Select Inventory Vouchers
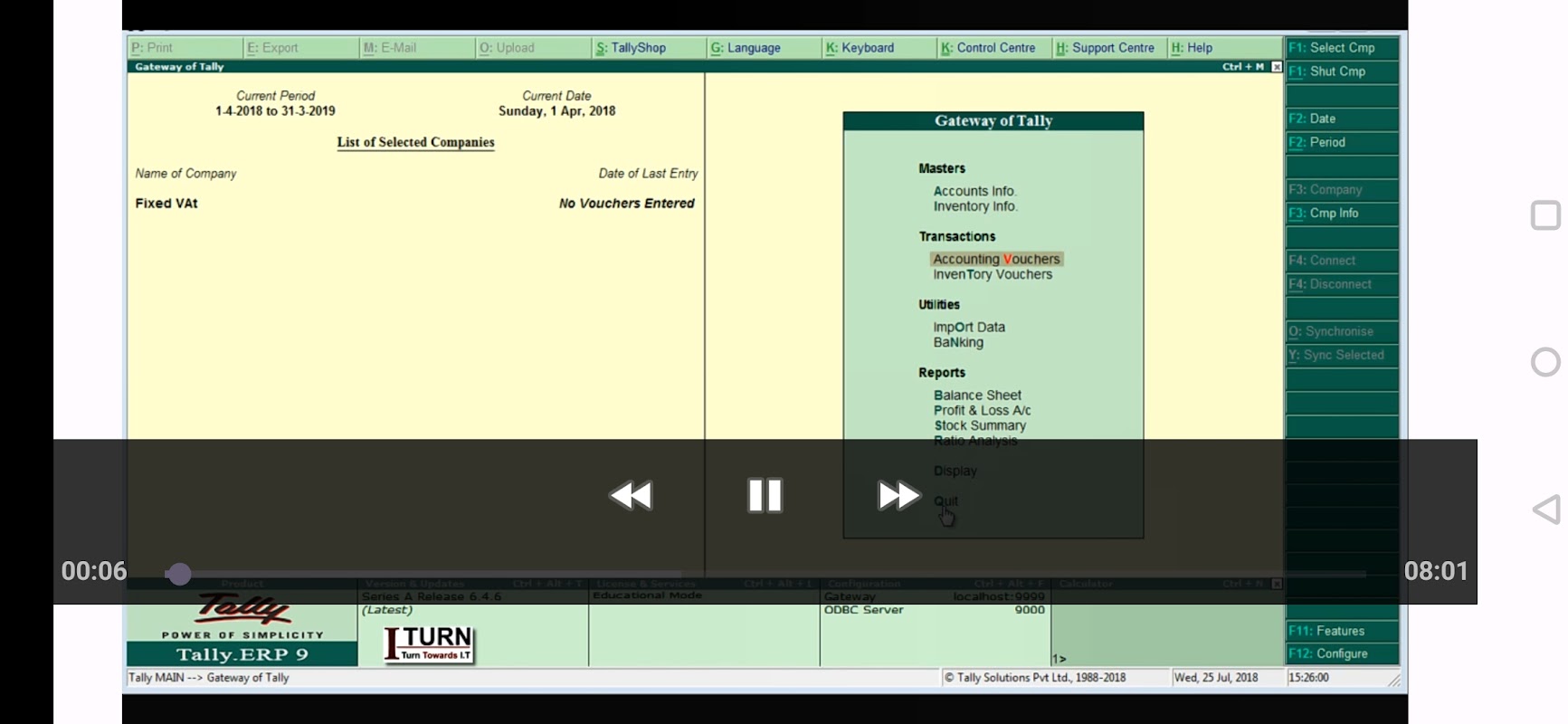The image size is (1568, 724). click(x=993, y=275)
